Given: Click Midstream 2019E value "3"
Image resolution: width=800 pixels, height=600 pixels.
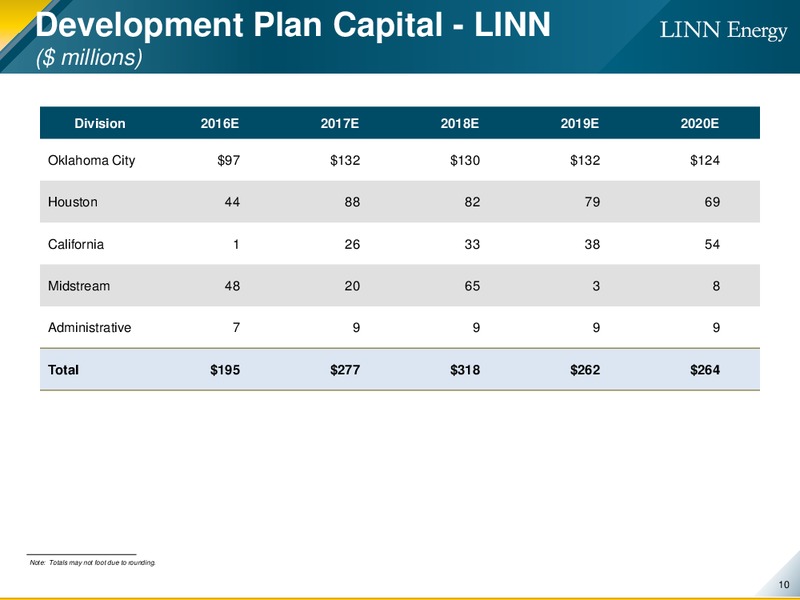Looking at the screenshot, I should (596, 286).
